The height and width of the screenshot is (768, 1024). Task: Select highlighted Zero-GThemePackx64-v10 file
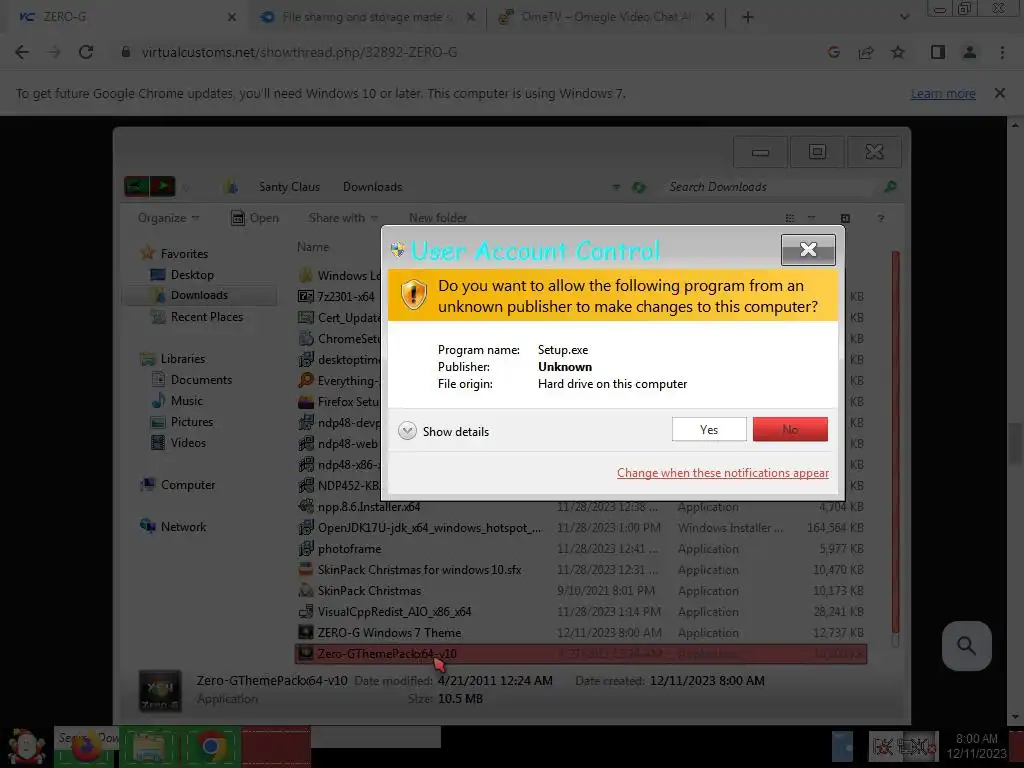pyautogui.click(x=581, y=654)
